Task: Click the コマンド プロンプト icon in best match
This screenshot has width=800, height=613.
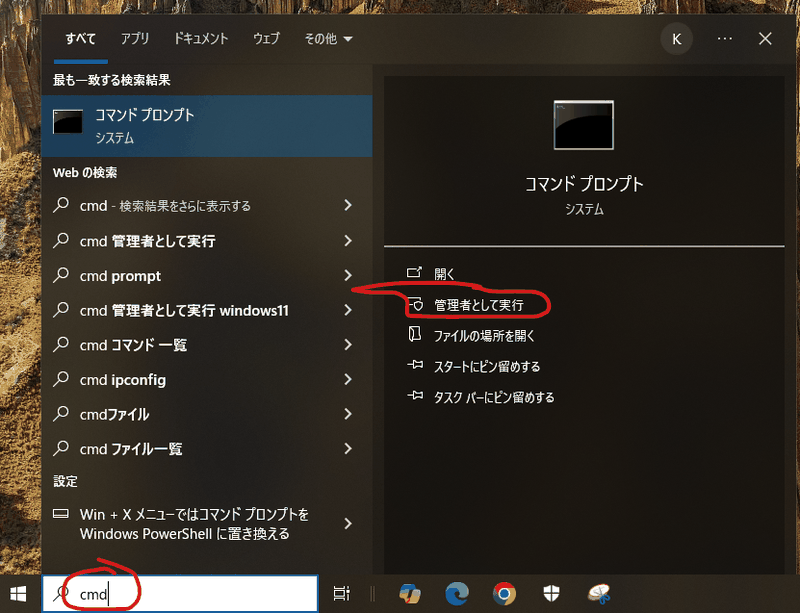Action: click(67, 122)
